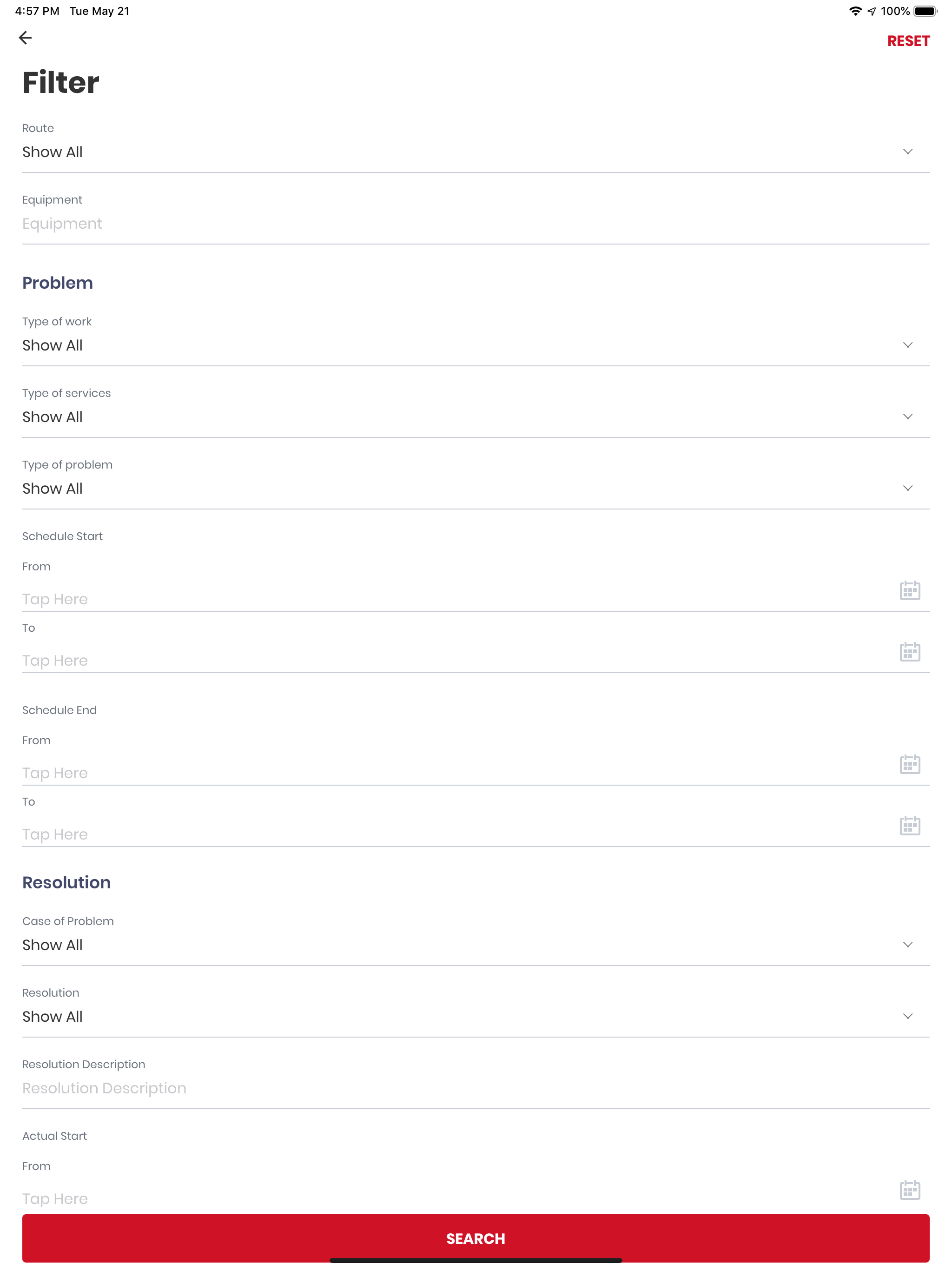This screenshot has height=1270, width=952.
Task: Open the Resolution dropdown
Action: tap(476, 1017)
